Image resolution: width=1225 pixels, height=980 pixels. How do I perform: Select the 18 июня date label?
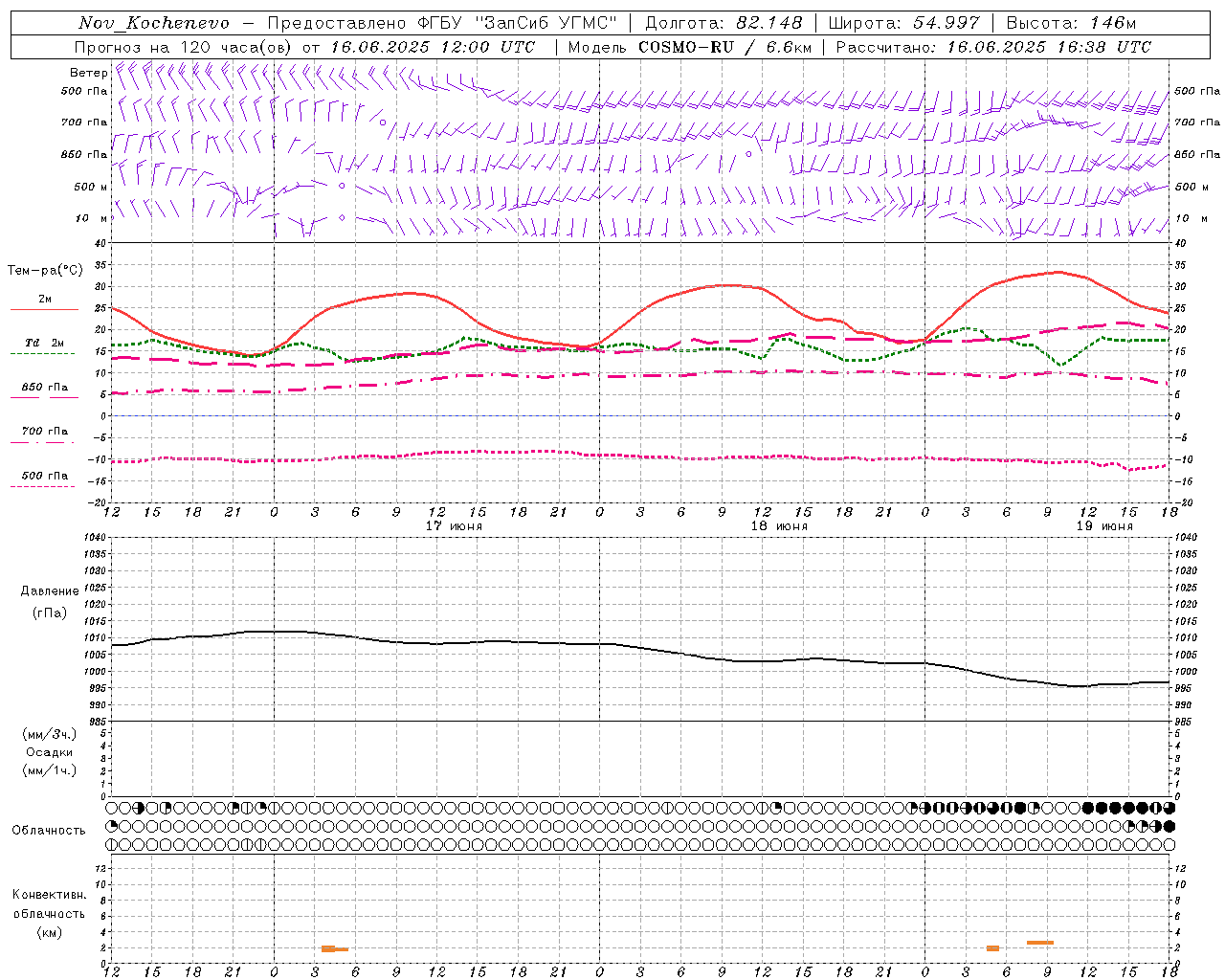(779, 526)
